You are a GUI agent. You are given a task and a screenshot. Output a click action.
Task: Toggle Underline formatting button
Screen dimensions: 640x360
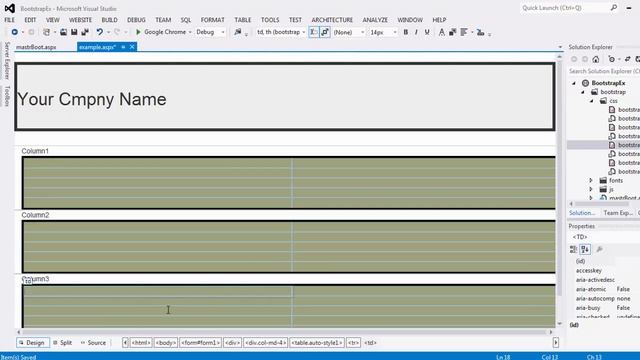coord(427,32)
